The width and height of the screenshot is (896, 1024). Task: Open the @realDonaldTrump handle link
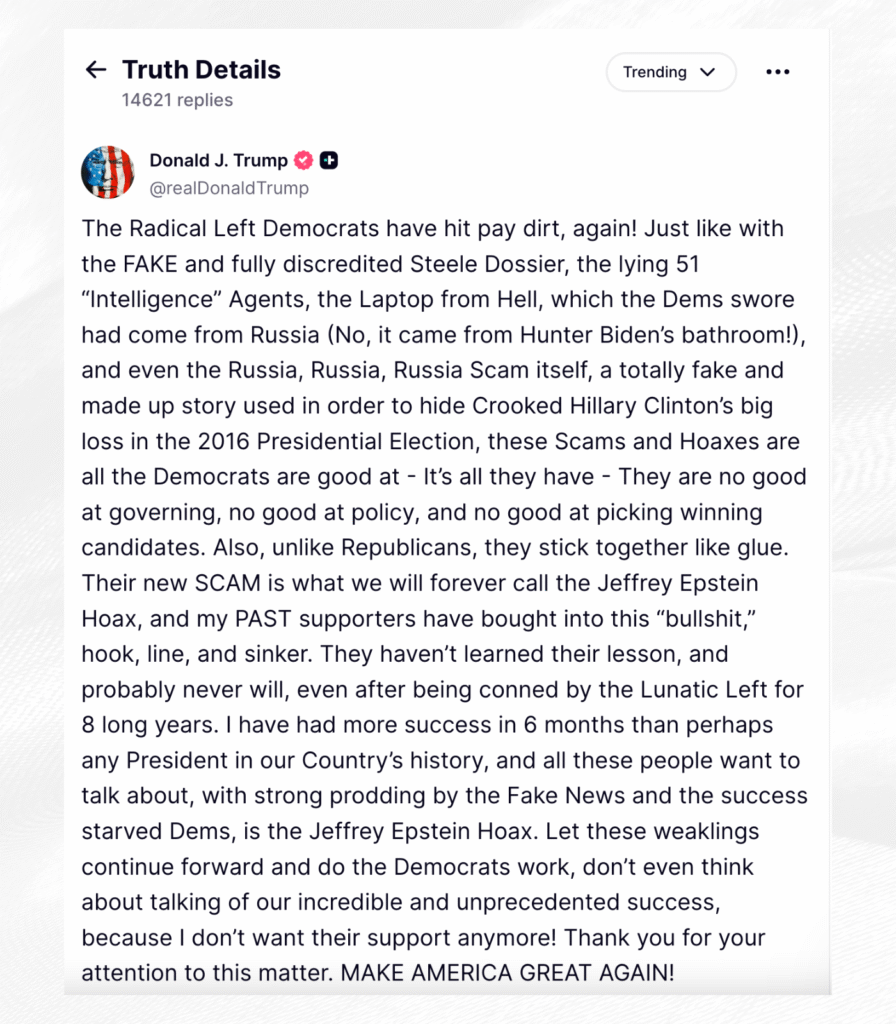tap(229, 188)
